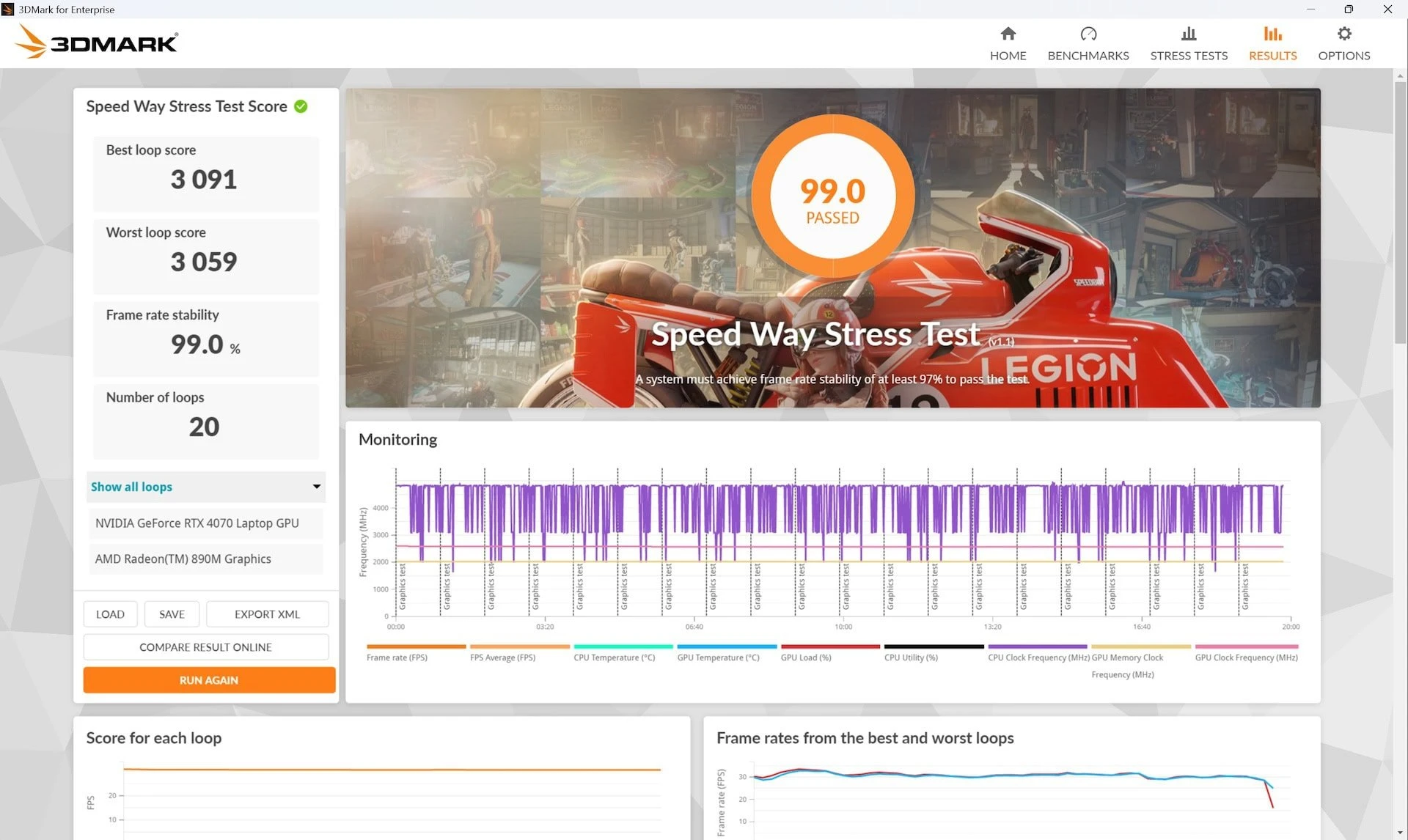Click COMPARE RESULT ONLINE
This screenshot has width=1408, height=840.
coord(205,647)
